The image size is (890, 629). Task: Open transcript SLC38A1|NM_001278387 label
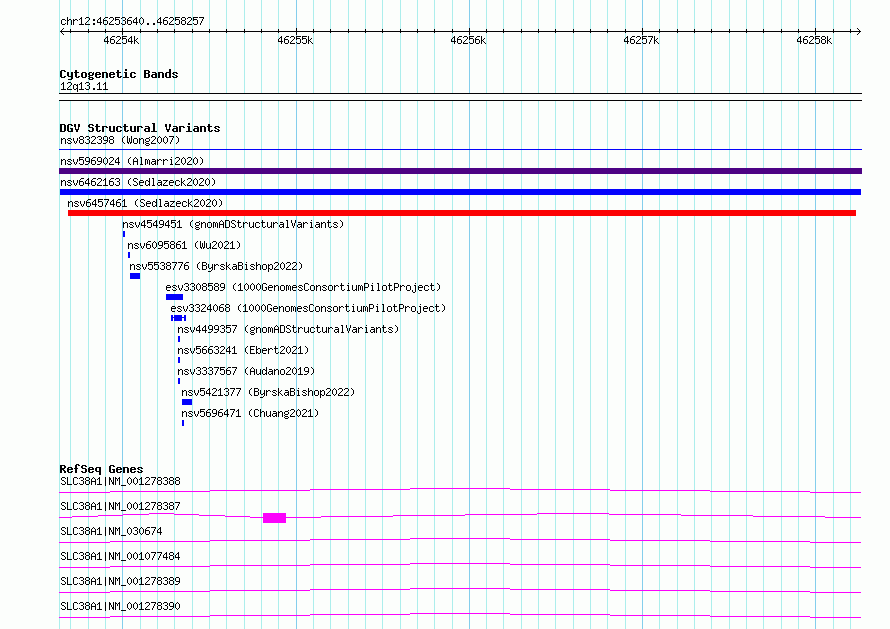[120, 506]
